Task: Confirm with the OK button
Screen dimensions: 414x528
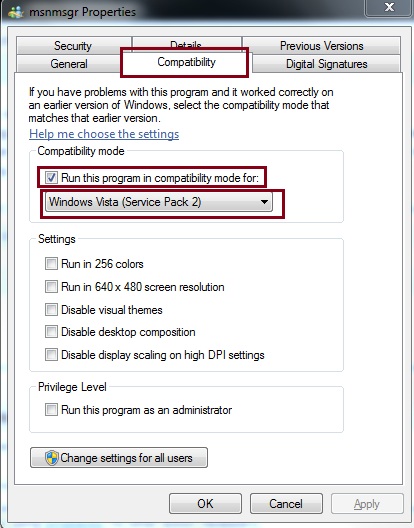Action: [x=205, y=504]
